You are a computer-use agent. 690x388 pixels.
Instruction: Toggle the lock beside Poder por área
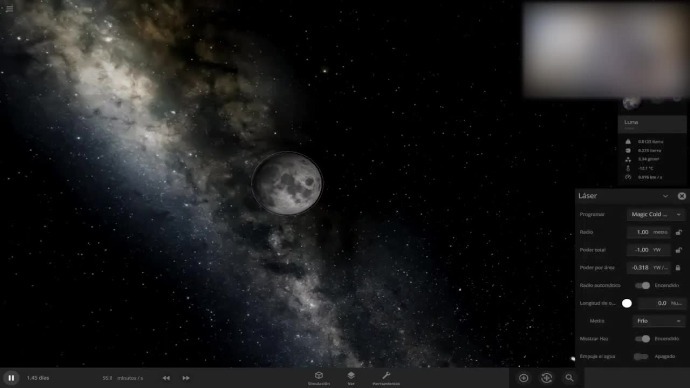click(678, 267)
